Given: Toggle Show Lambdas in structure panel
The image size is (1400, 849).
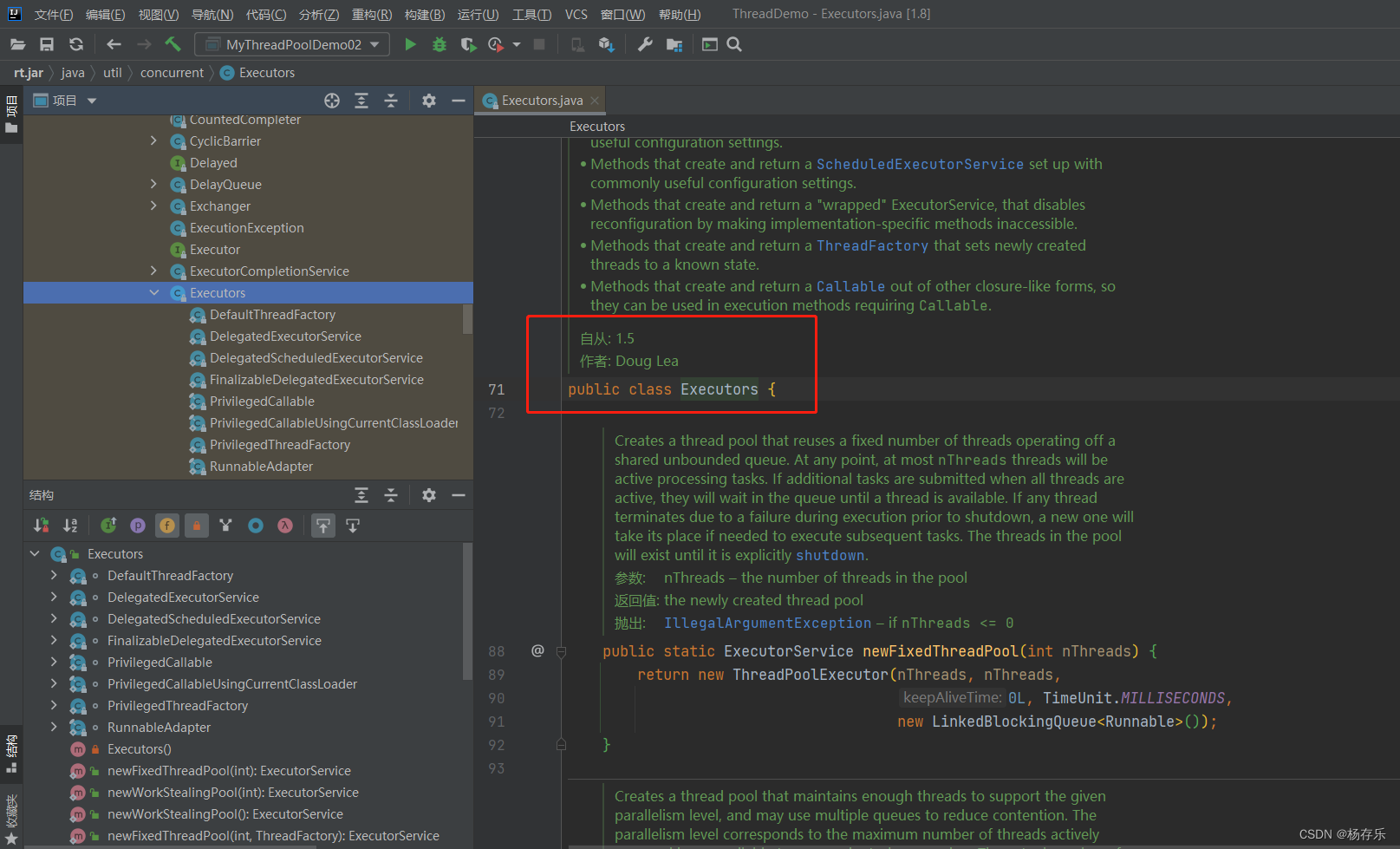Looking at the screenshot, I should click(x=285, y=526).
